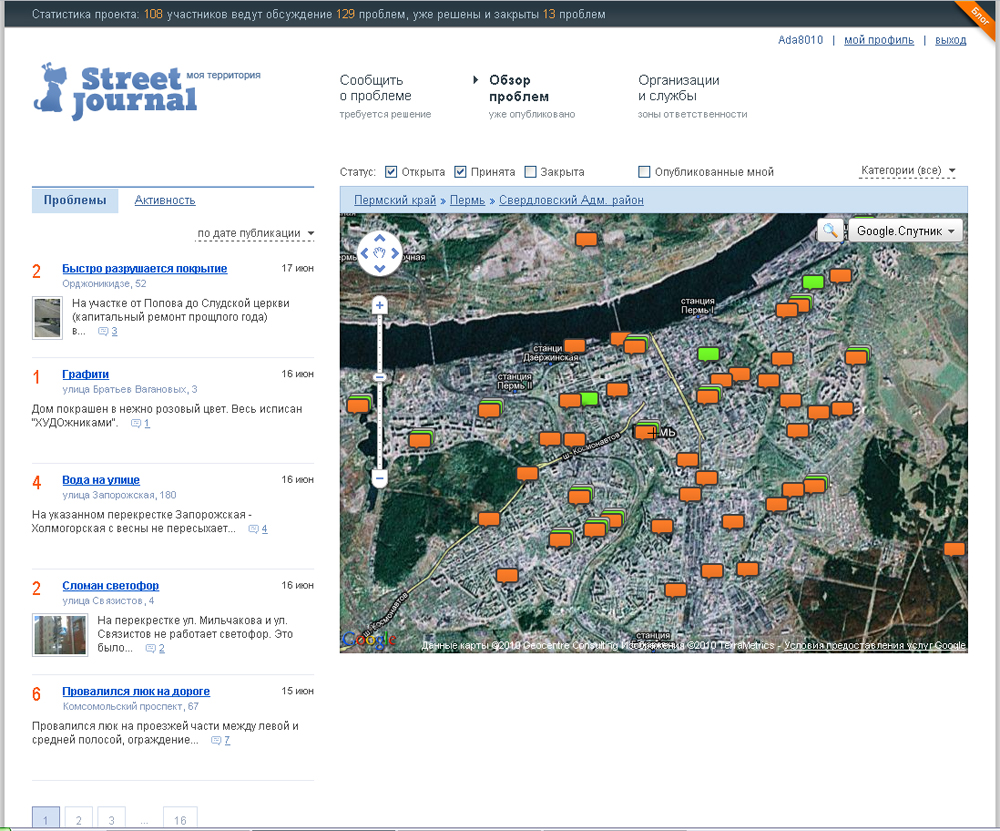Open the Провалился люк на дороге link
This screenshot has height=831, width=1000.
136,691
